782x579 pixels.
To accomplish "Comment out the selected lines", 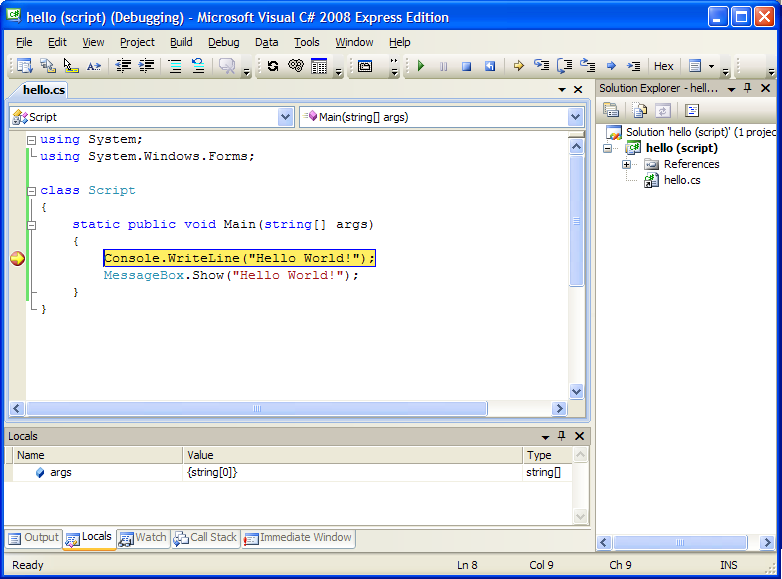I will pos(175,66).
